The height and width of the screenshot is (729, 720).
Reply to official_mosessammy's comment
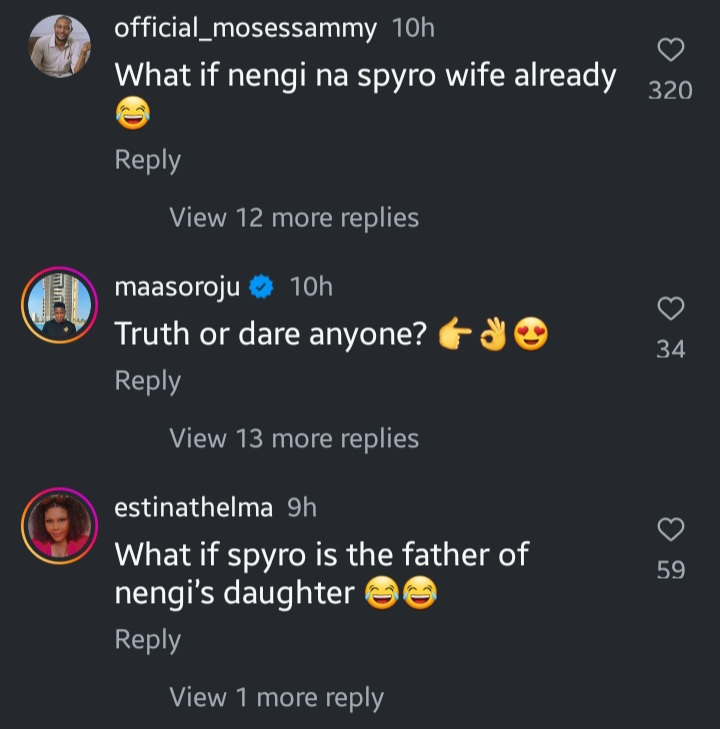[147, 160]
